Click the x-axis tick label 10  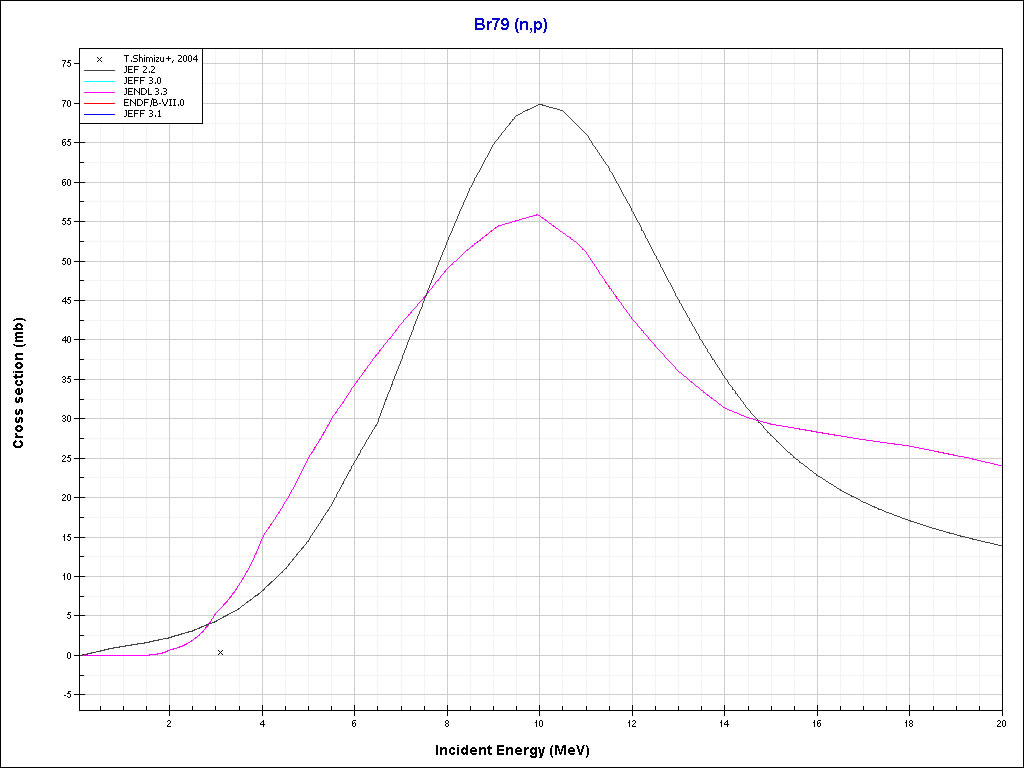(x=540, y=722)
